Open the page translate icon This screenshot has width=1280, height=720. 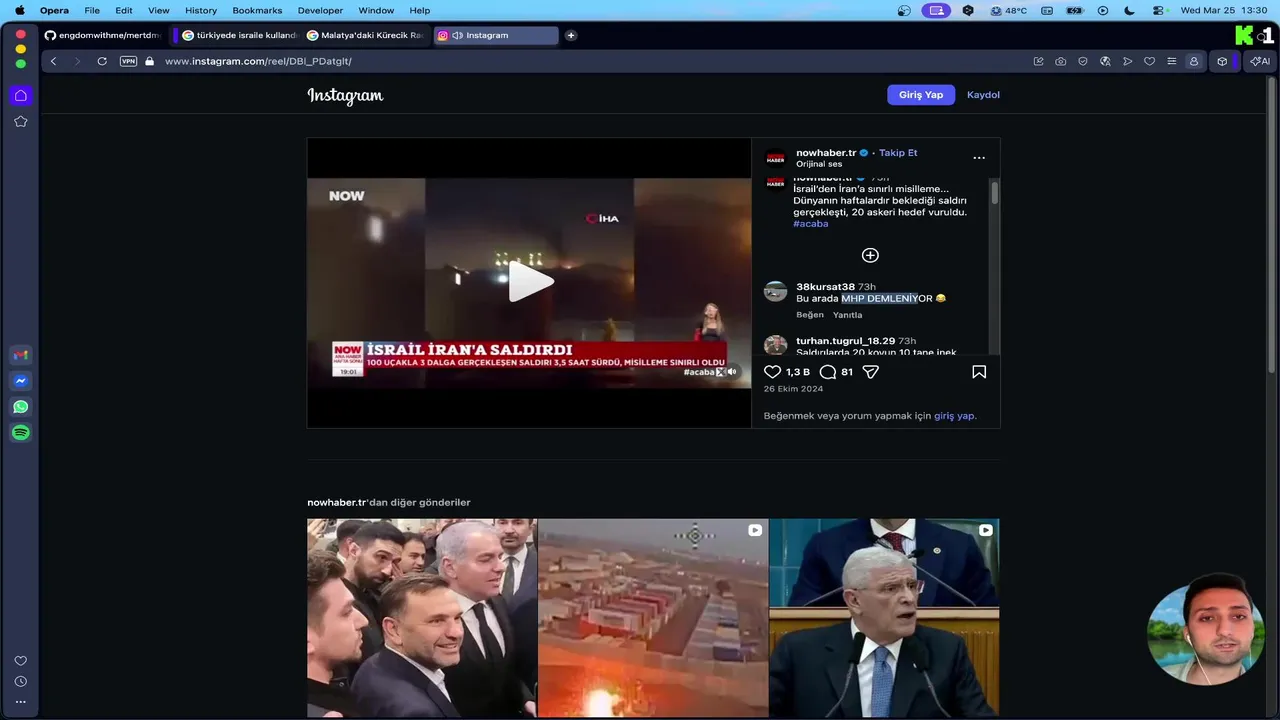click(x=1105, y=61)
